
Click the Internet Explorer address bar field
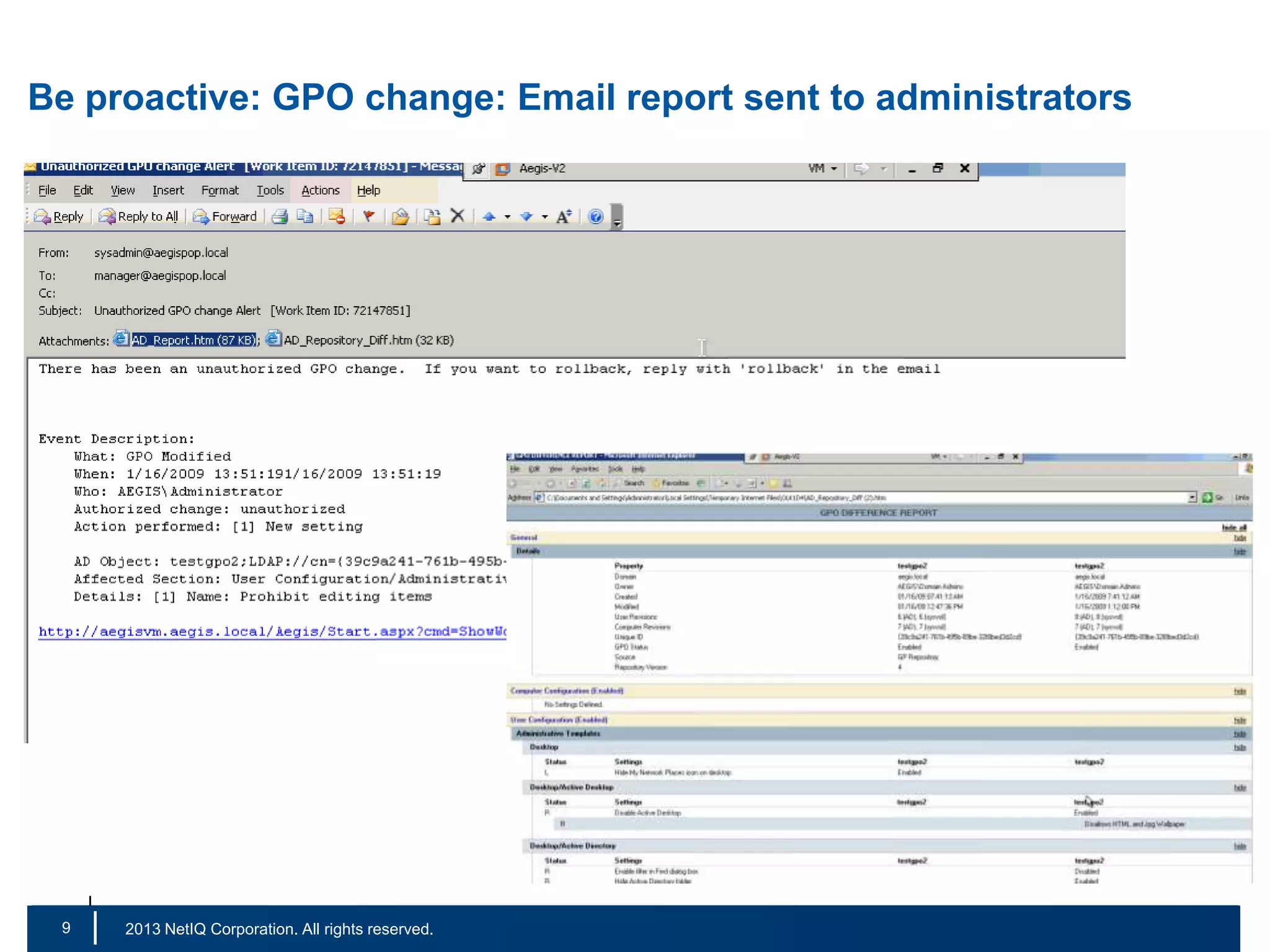tap(866, 498)
